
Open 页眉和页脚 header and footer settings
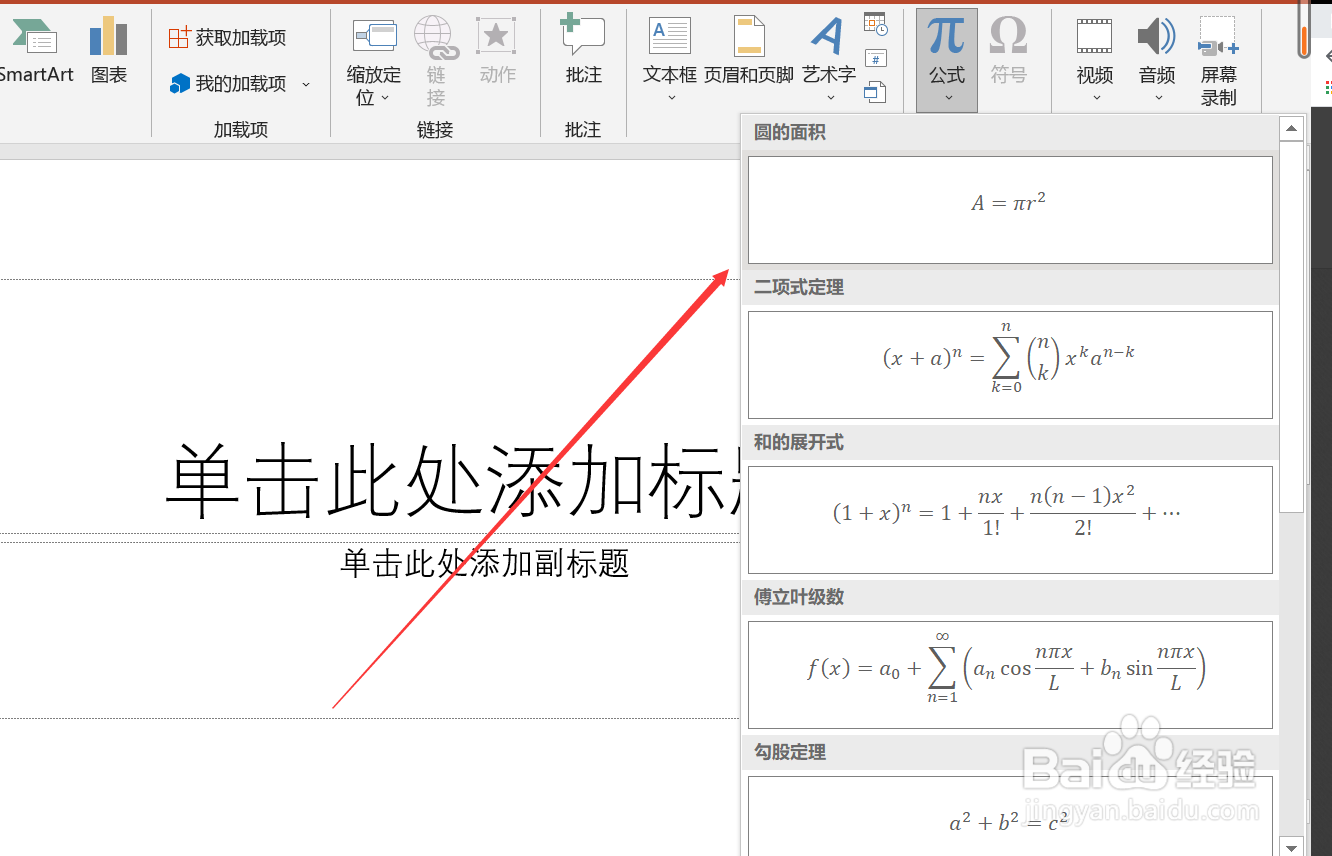[748, 50]
